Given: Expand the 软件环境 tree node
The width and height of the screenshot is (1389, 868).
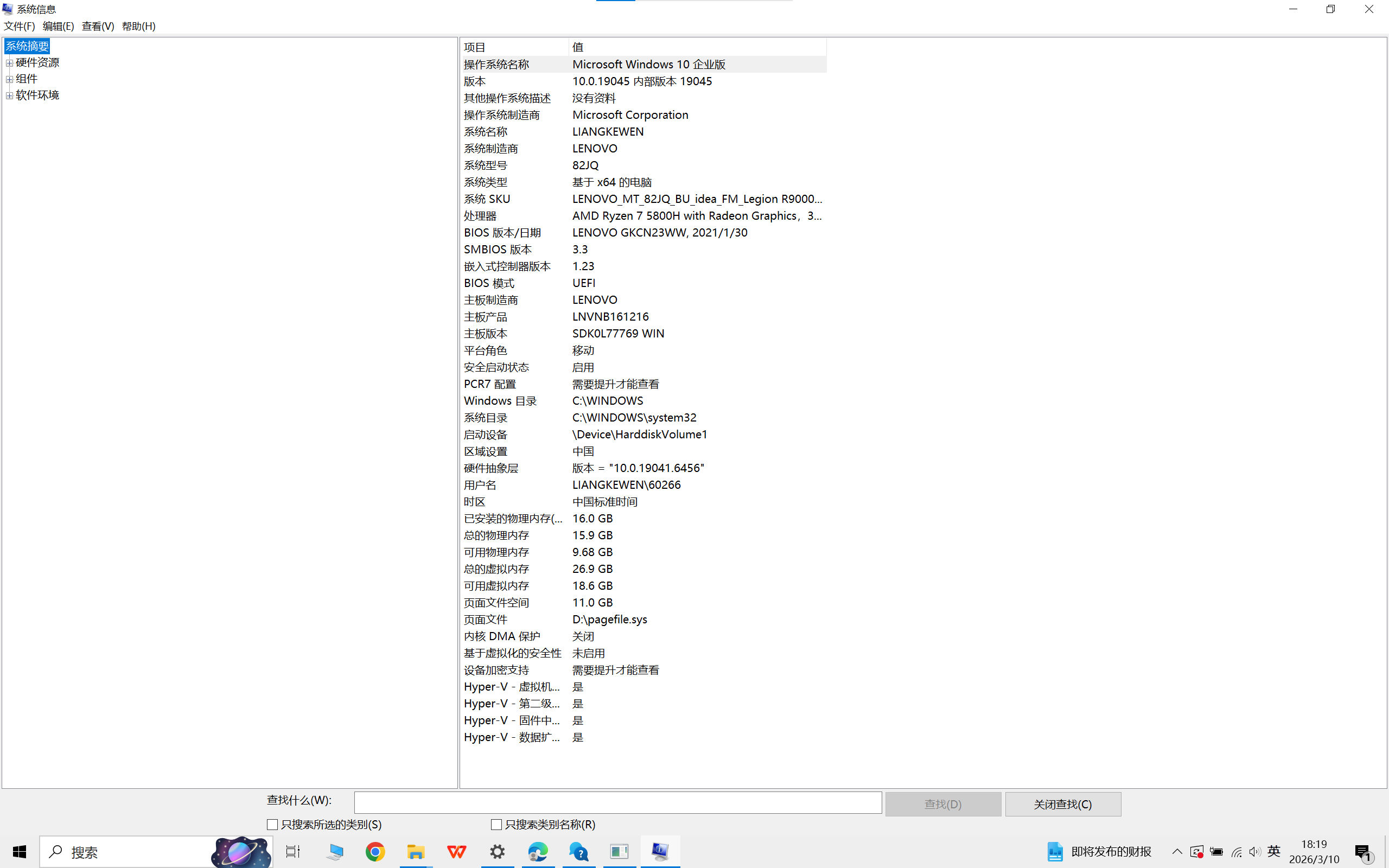Looking at the screenshot, I should (9, 95).
